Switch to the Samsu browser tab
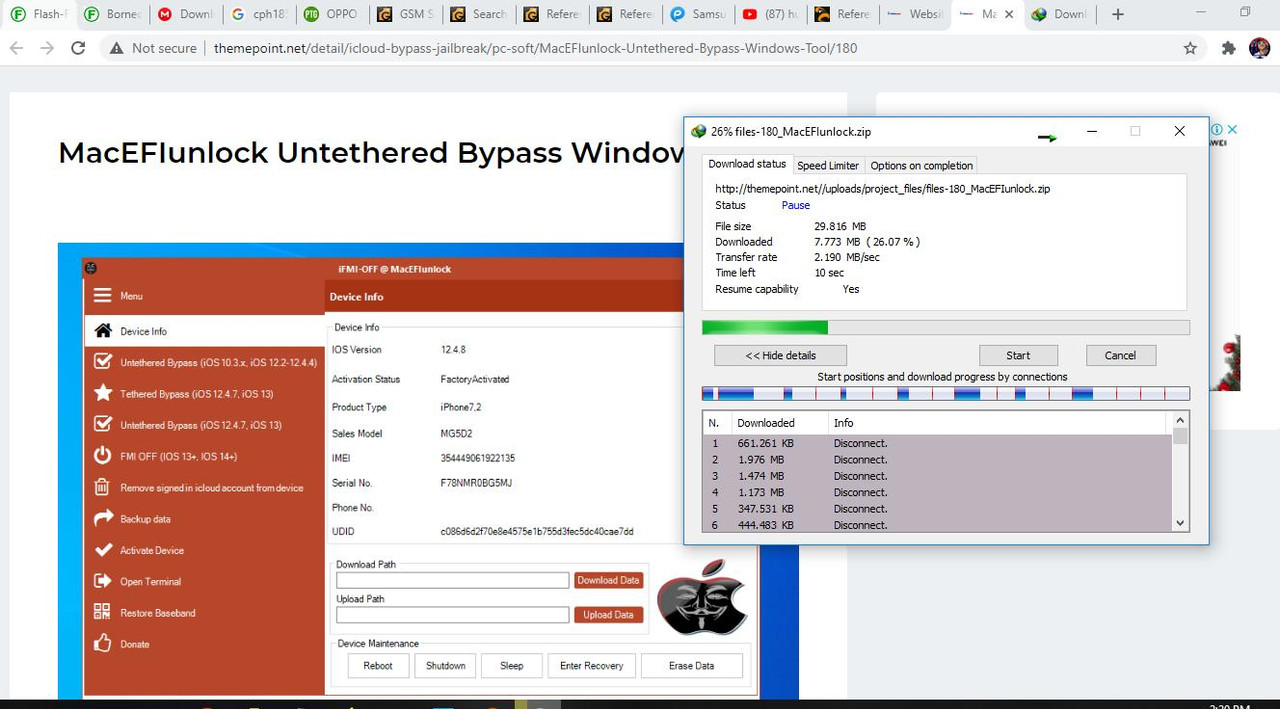The image size is (1280, 709). tap(698, 14)
